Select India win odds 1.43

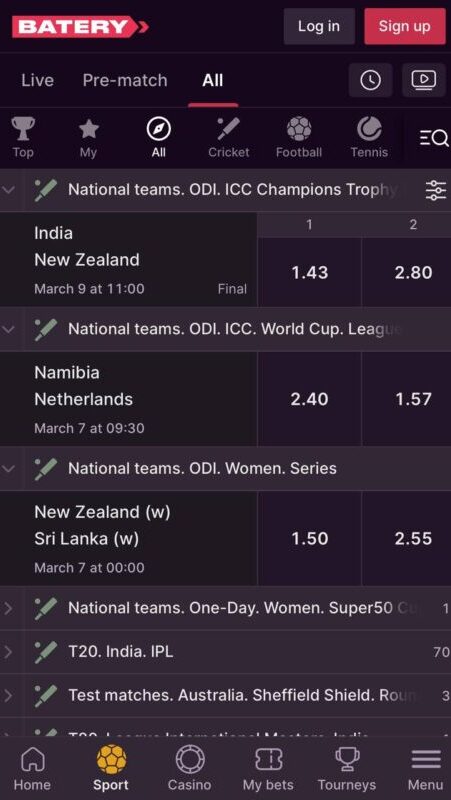tap(310, 272)
